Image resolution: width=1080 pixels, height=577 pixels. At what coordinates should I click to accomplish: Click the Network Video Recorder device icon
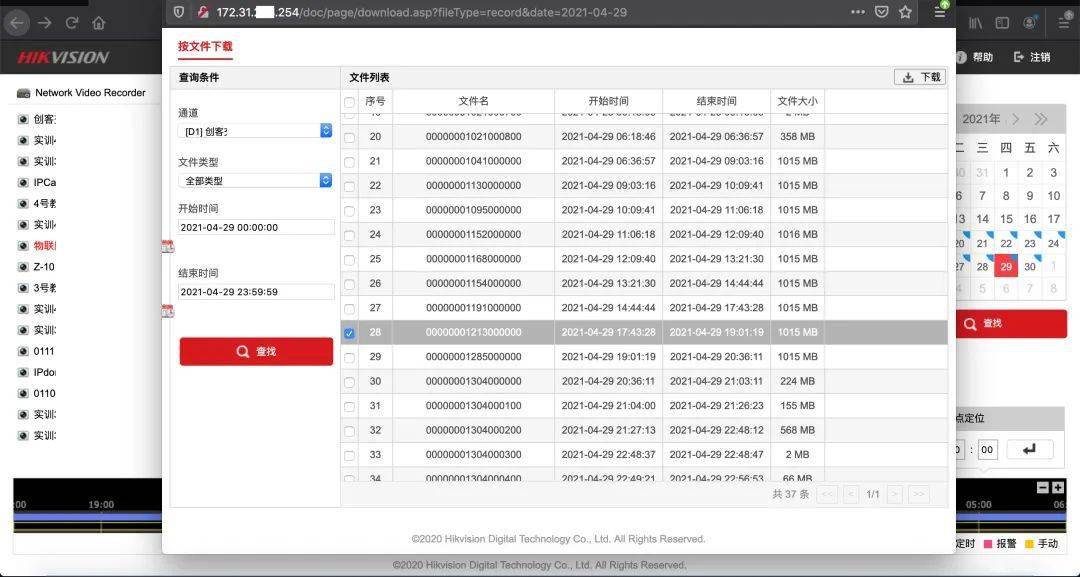point(23,93)
